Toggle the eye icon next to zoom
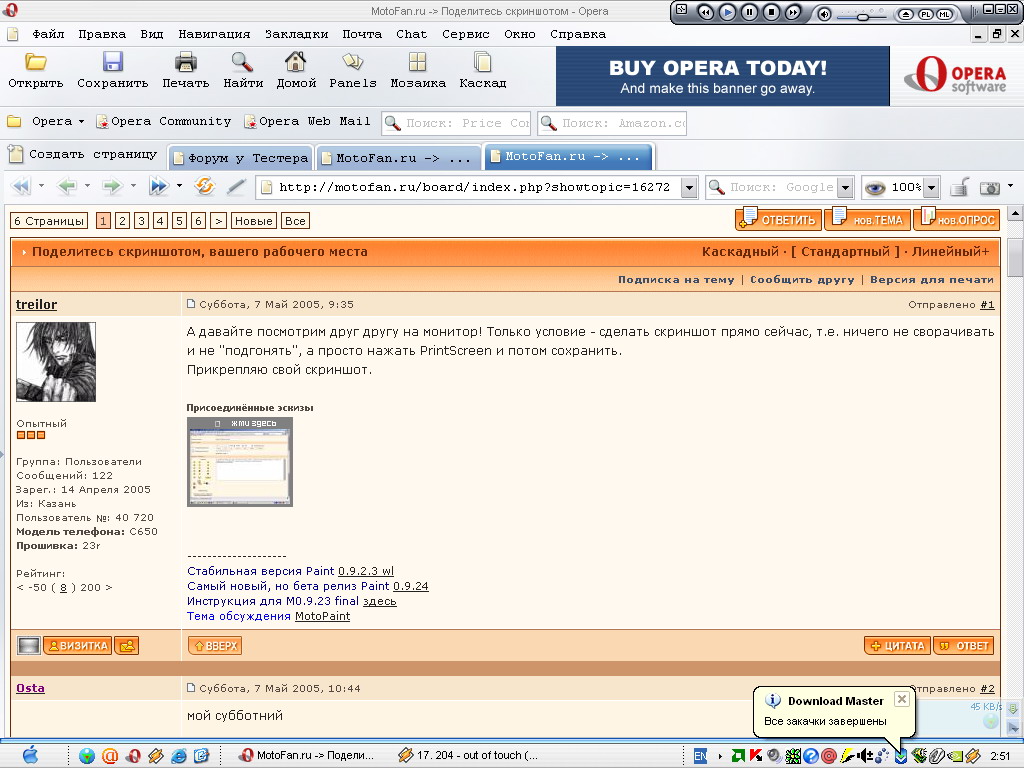The height and width of the screenshot is (768, 1024). [x=874, y=188]
